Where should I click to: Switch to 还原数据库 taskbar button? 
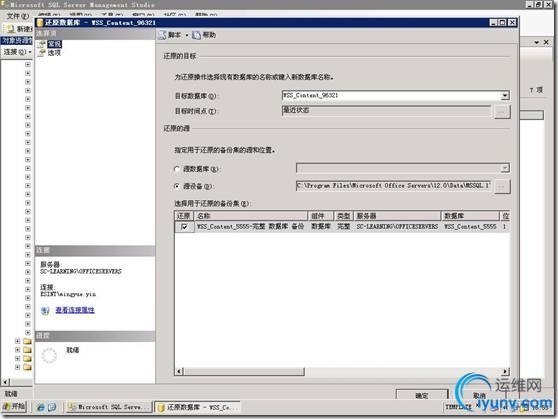pos(198,407)
